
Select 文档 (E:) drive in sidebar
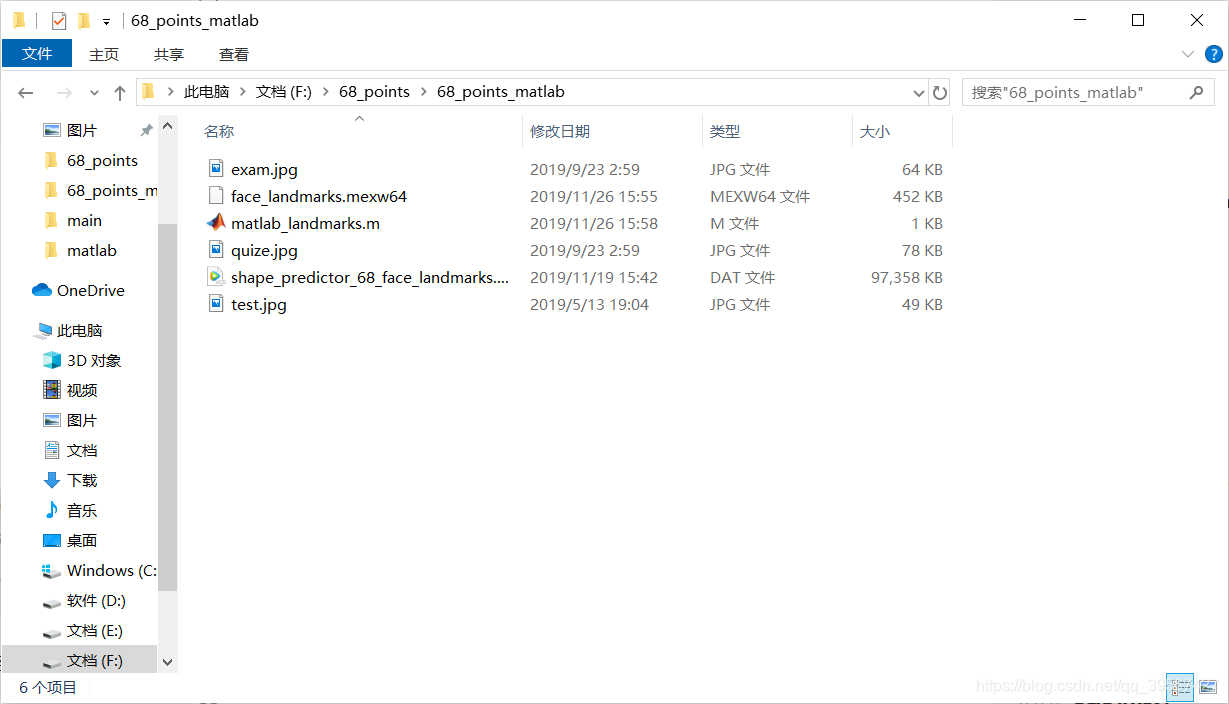[95, 630]
